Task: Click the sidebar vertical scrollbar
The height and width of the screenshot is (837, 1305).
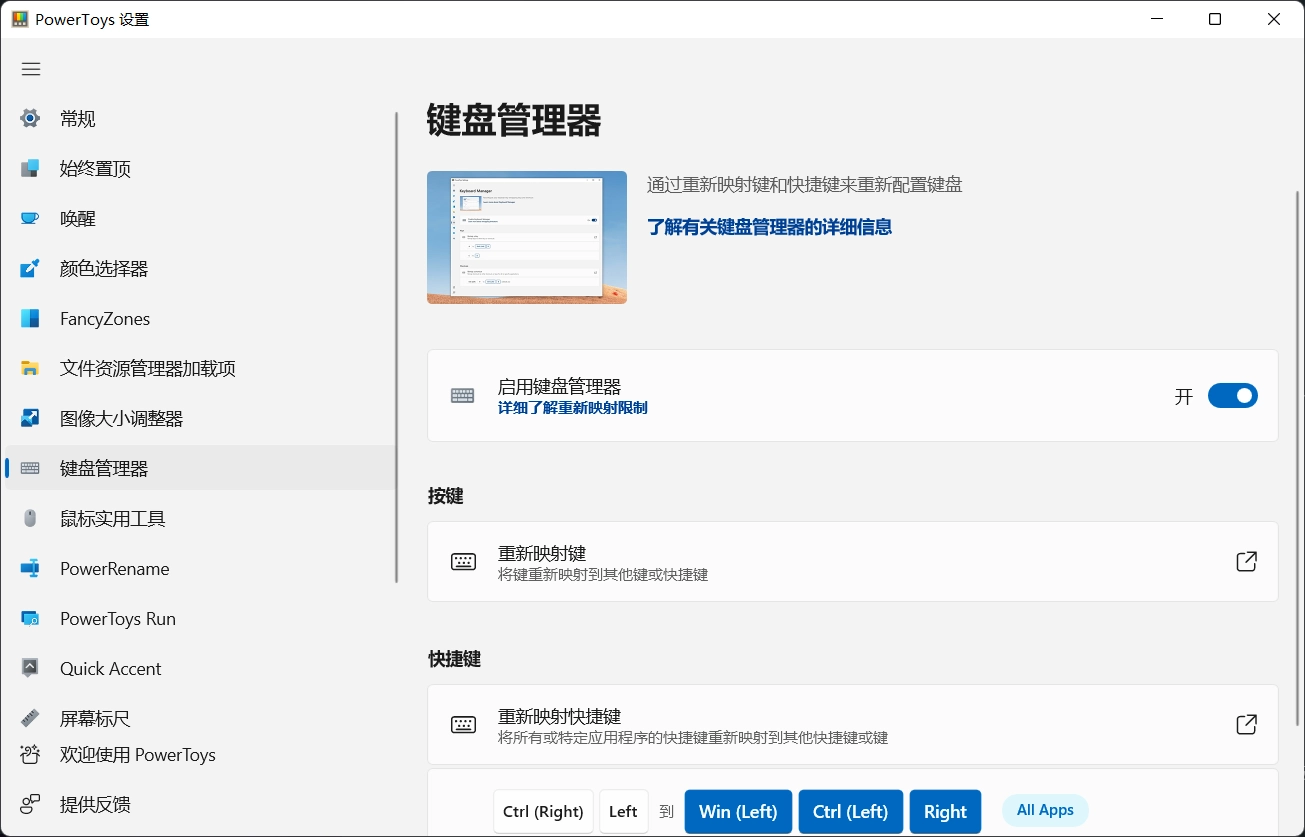Action: tap(397, 347)
